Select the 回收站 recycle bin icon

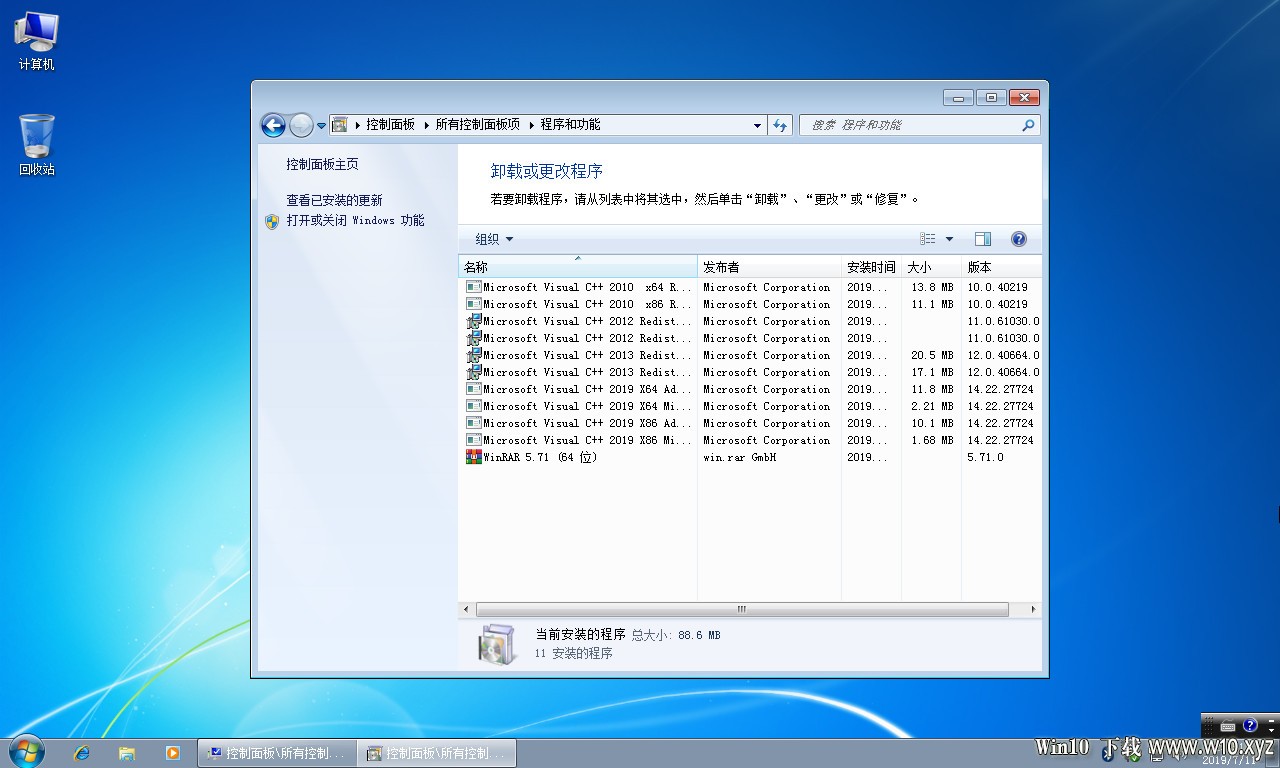click(x=37, y=145)
